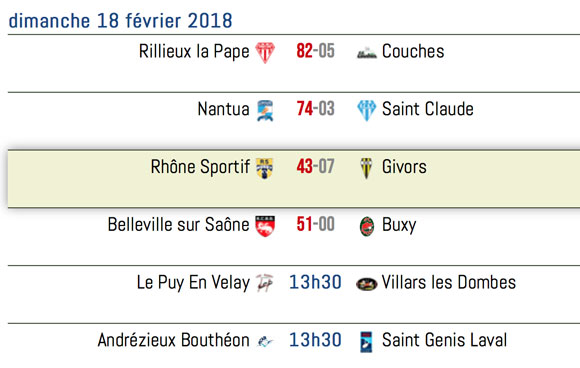Open the 13h30 Le Puy kickoff time

315,282
